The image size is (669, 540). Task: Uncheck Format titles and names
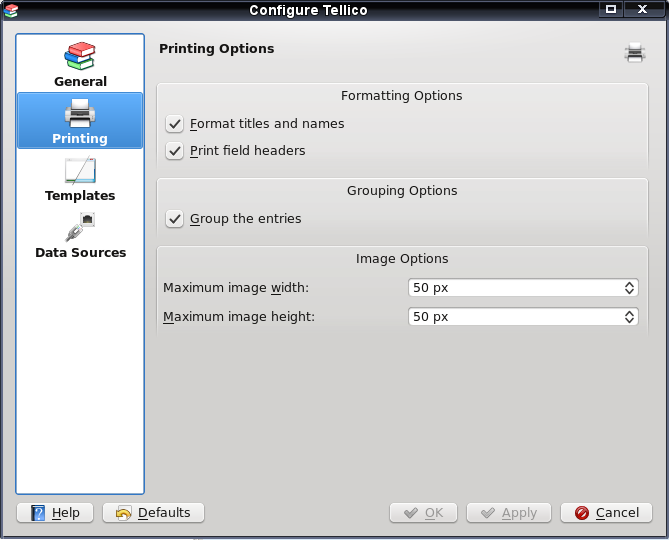tap(175, 124)
